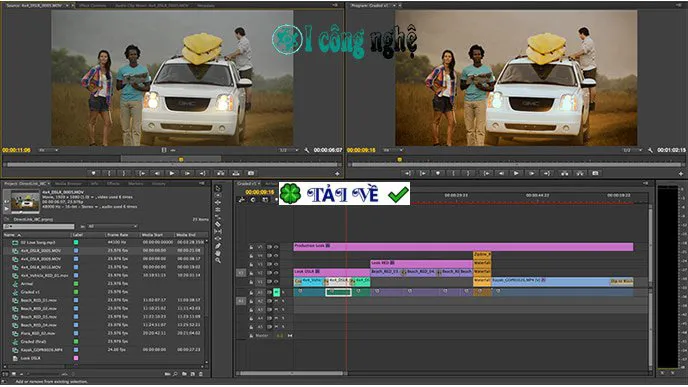Select the Slip tool
This screenshot has height=387, width=688.
tap(218, 231)
